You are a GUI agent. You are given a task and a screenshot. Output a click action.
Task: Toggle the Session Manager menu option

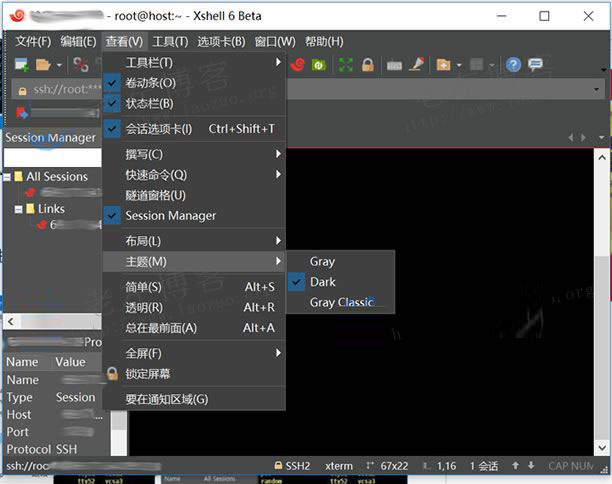194,215
